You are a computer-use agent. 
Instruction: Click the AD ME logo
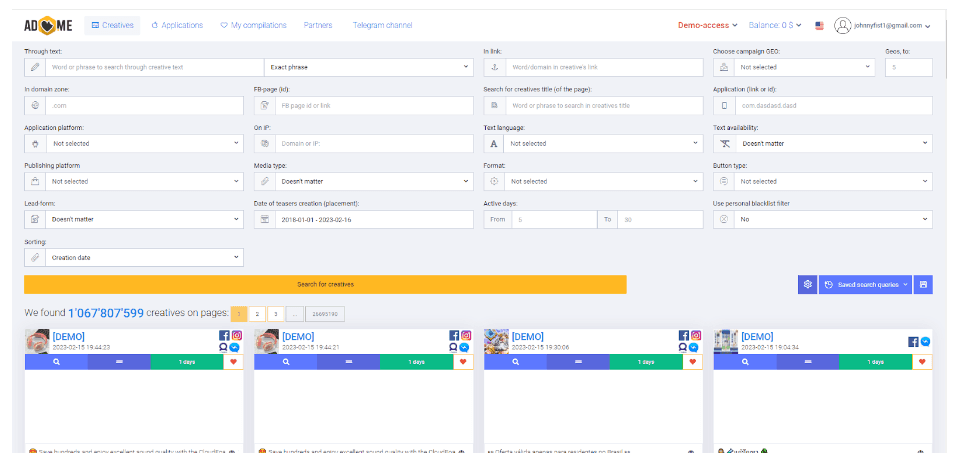(x=50, y=25)
